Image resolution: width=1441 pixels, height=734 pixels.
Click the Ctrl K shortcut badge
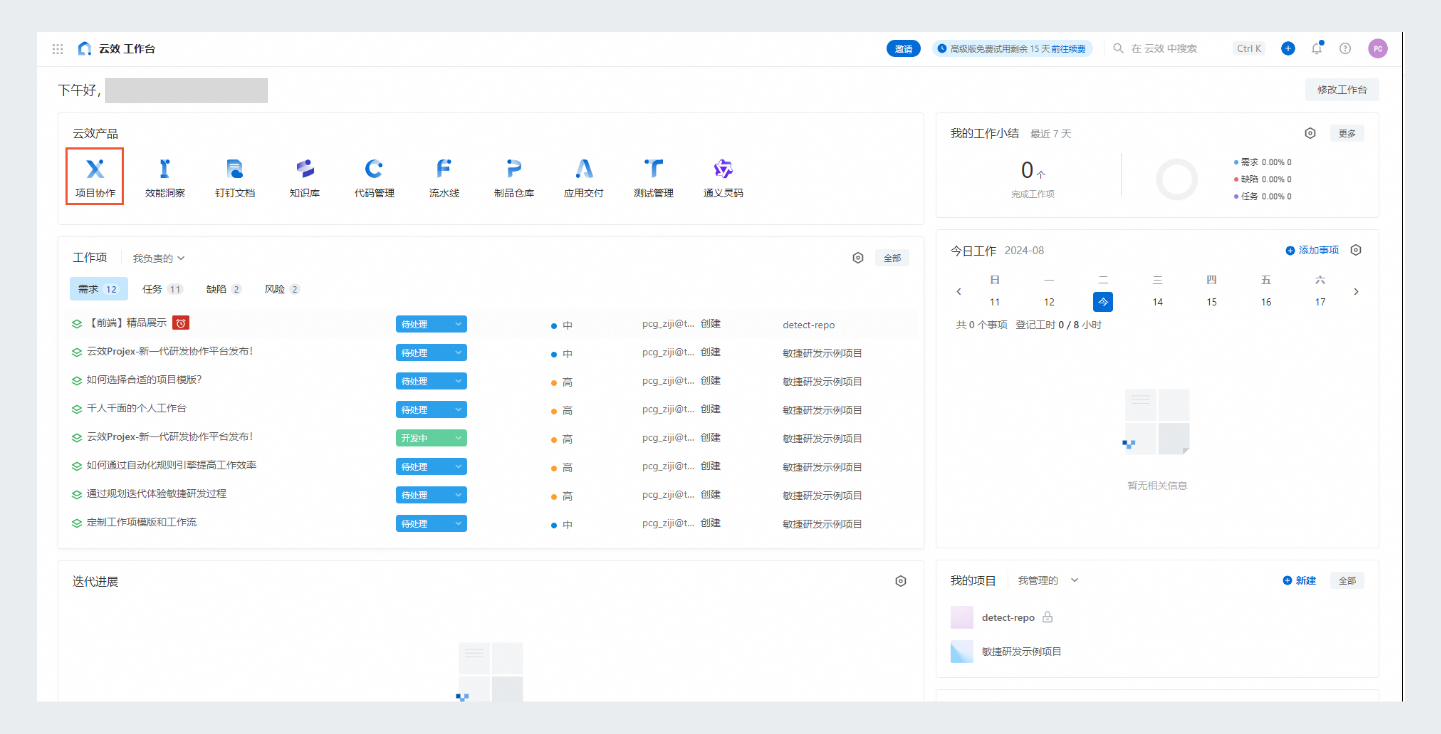(x=1249, y=48)
